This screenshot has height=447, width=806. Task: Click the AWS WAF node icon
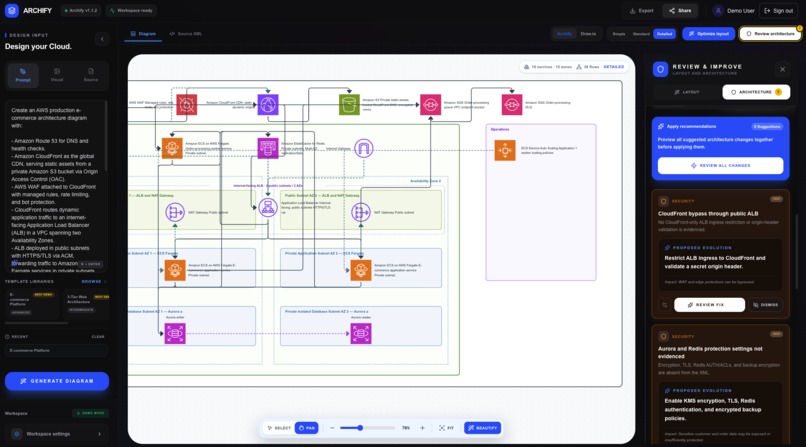[x=187, y=105]
